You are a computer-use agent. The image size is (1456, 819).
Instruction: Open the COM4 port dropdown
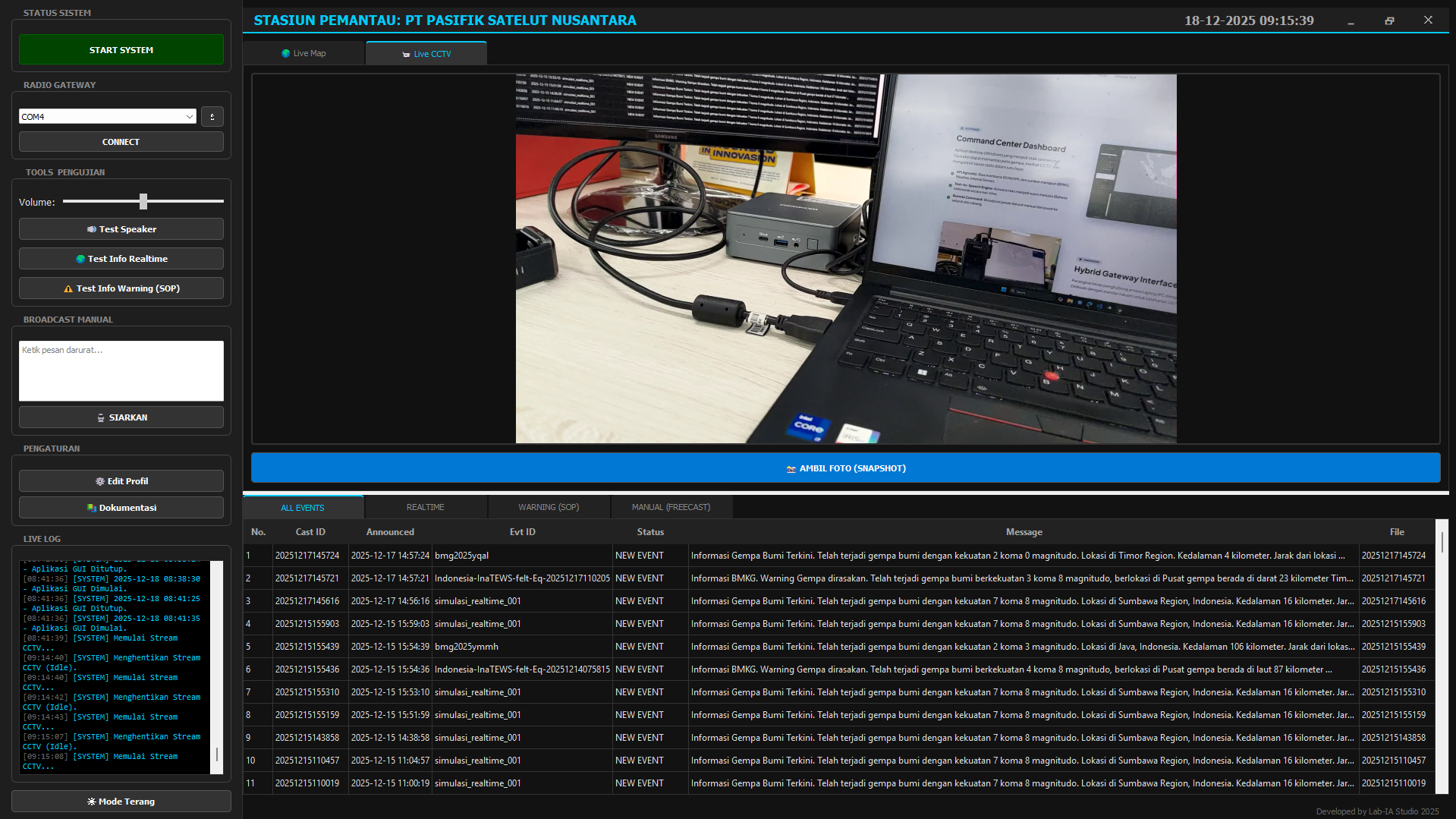(189, 116)
